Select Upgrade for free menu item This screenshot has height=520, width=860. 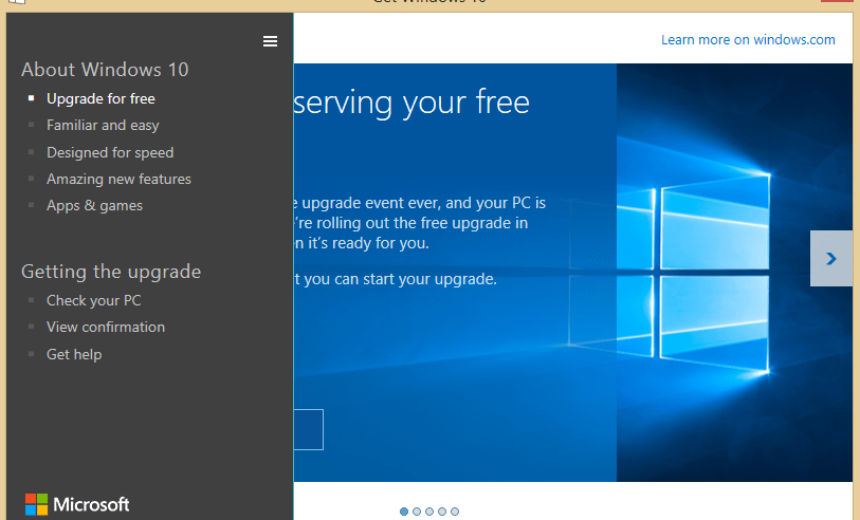click(x=101, y=99)
